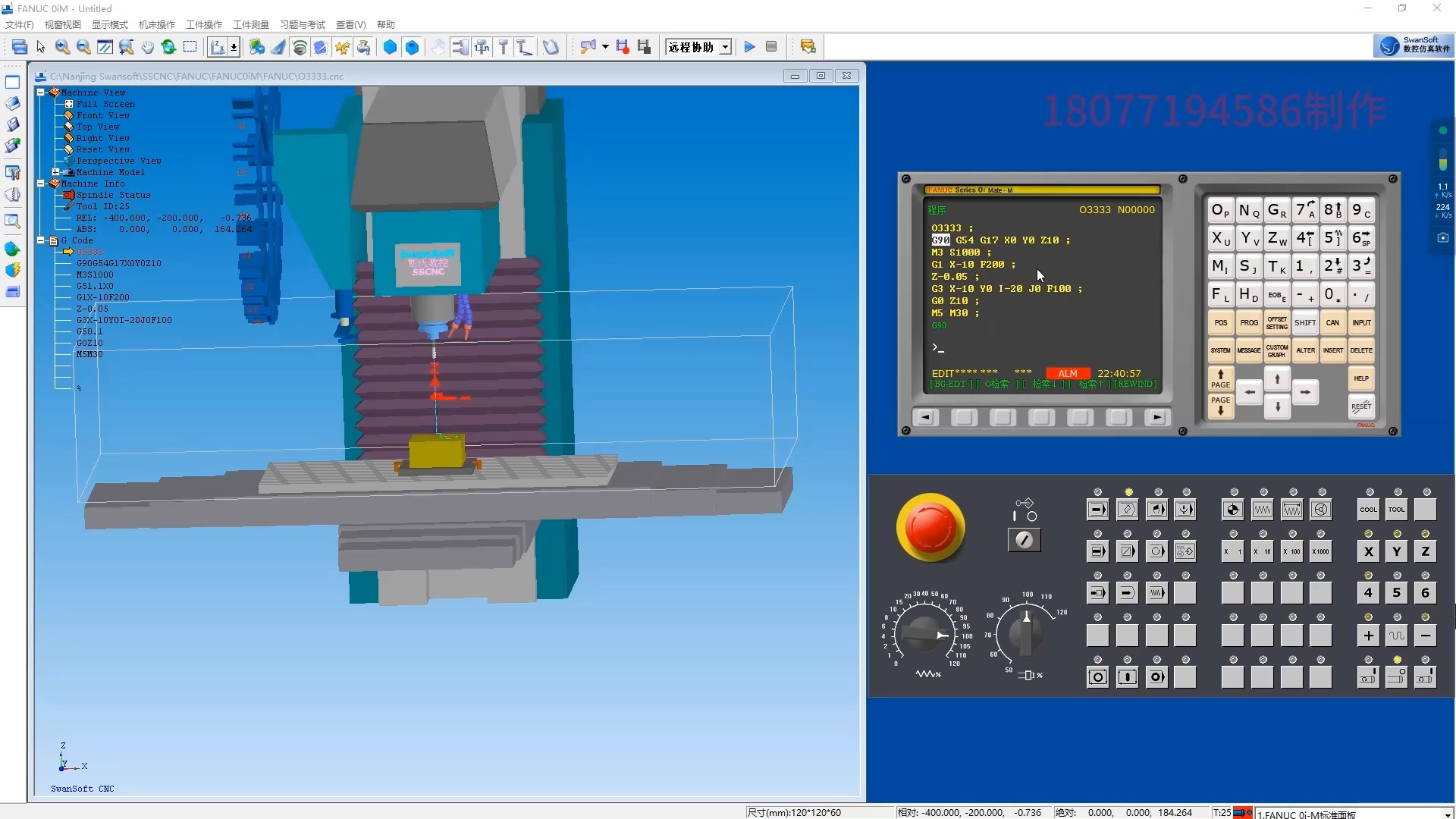
Task: Click the PAGE up key
Action: (x=1221, y=378)
